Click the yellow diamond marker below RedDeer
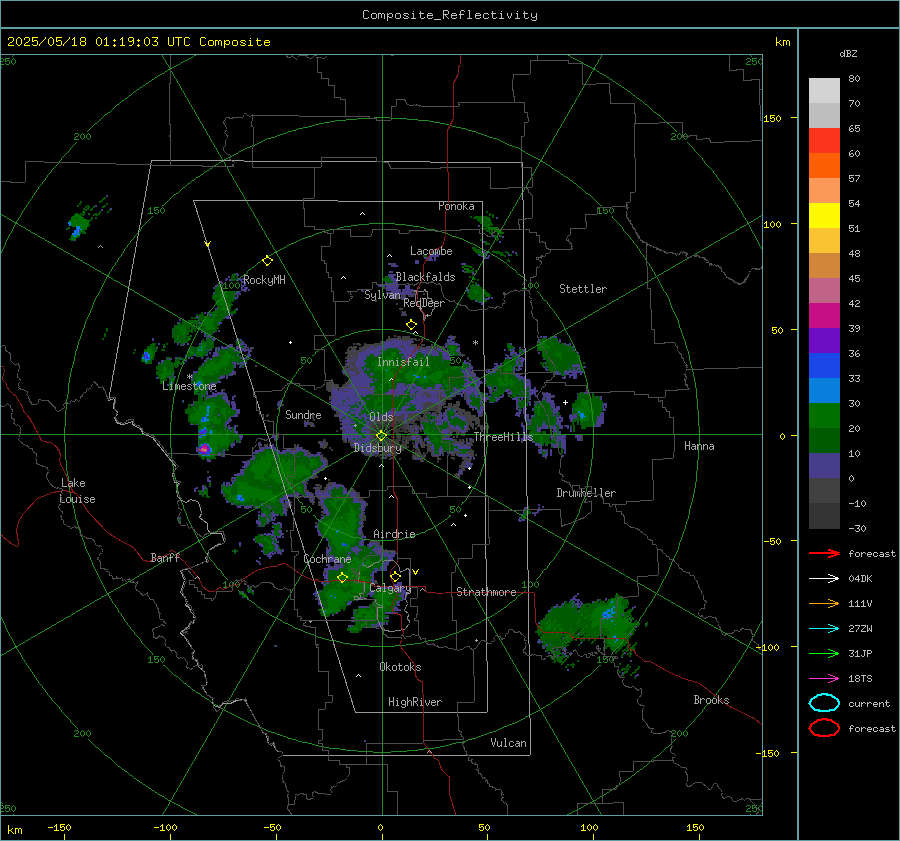The width and height of the screenshot is (900, 841). [411, 325]
